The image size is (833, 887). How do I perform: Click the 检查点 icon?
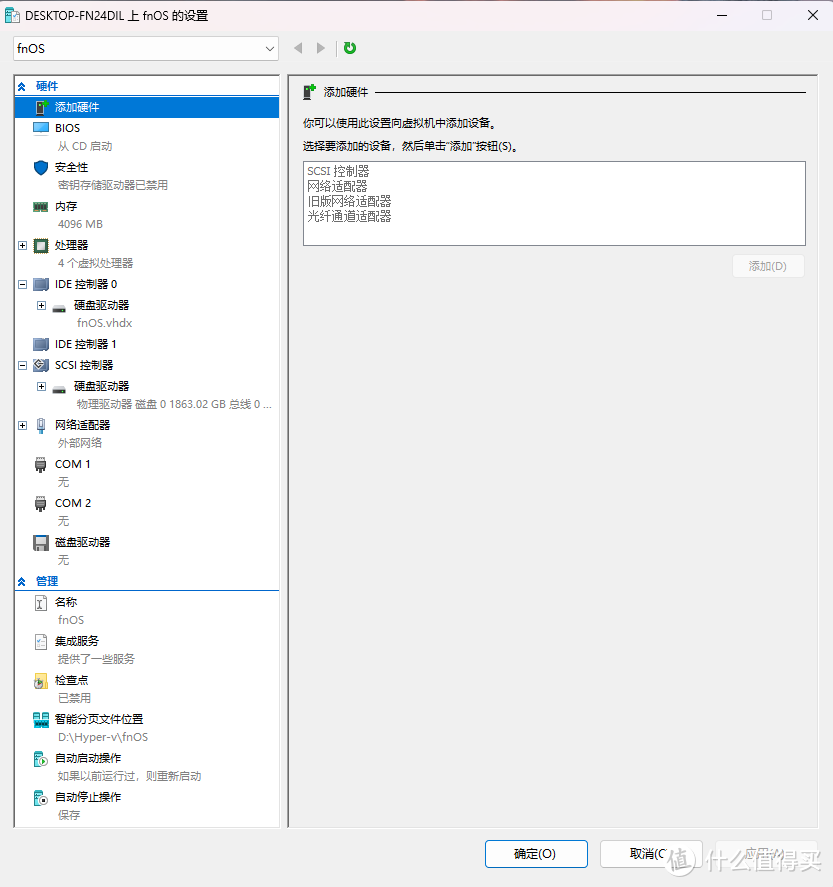click(41, 681)
